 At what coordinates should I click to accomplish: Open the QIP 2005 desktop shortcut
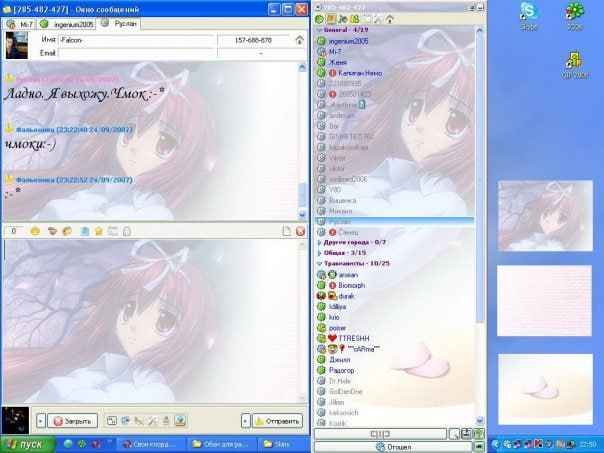point(574,61)
